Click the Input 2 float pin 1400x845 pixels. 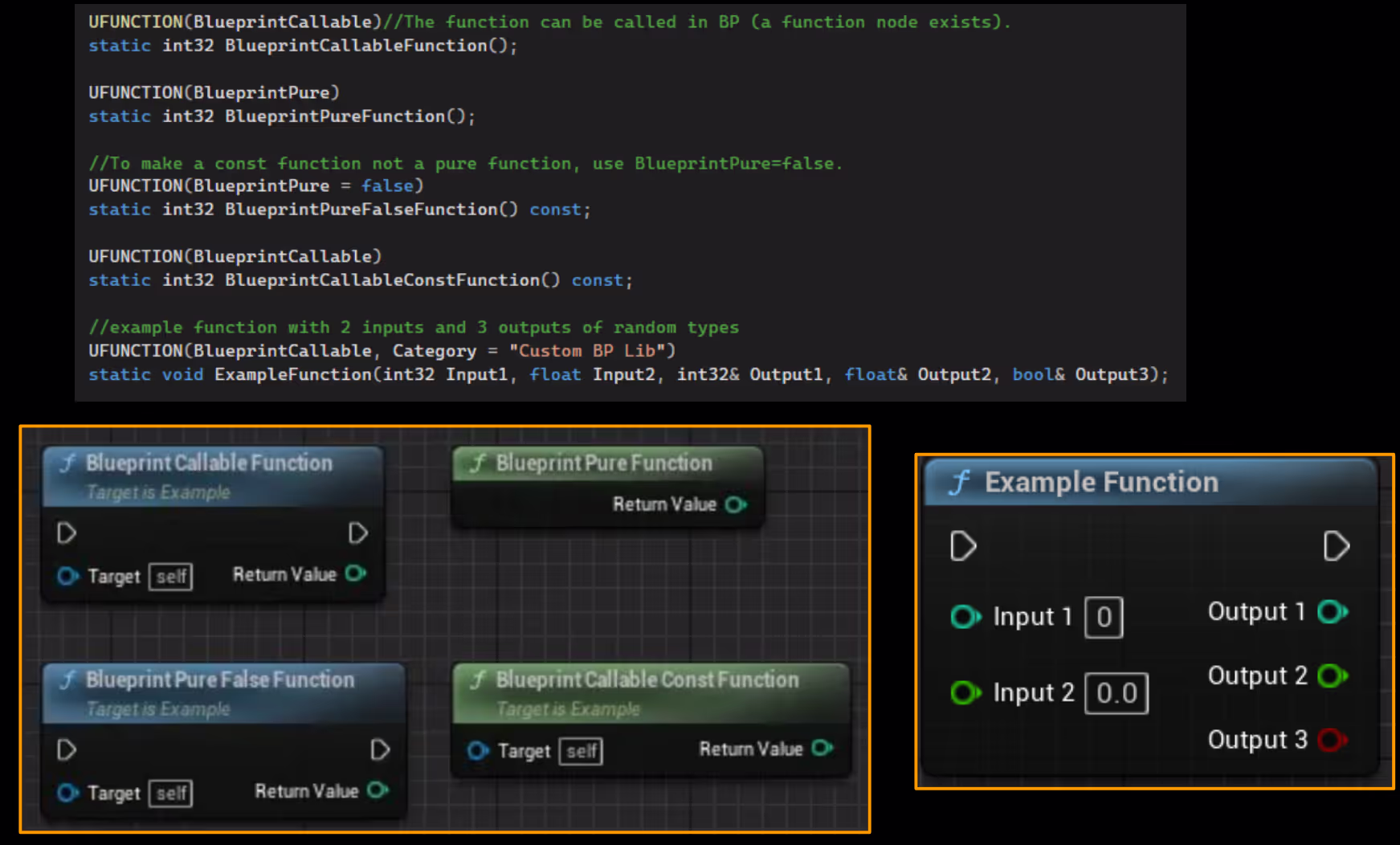(965, 692)
